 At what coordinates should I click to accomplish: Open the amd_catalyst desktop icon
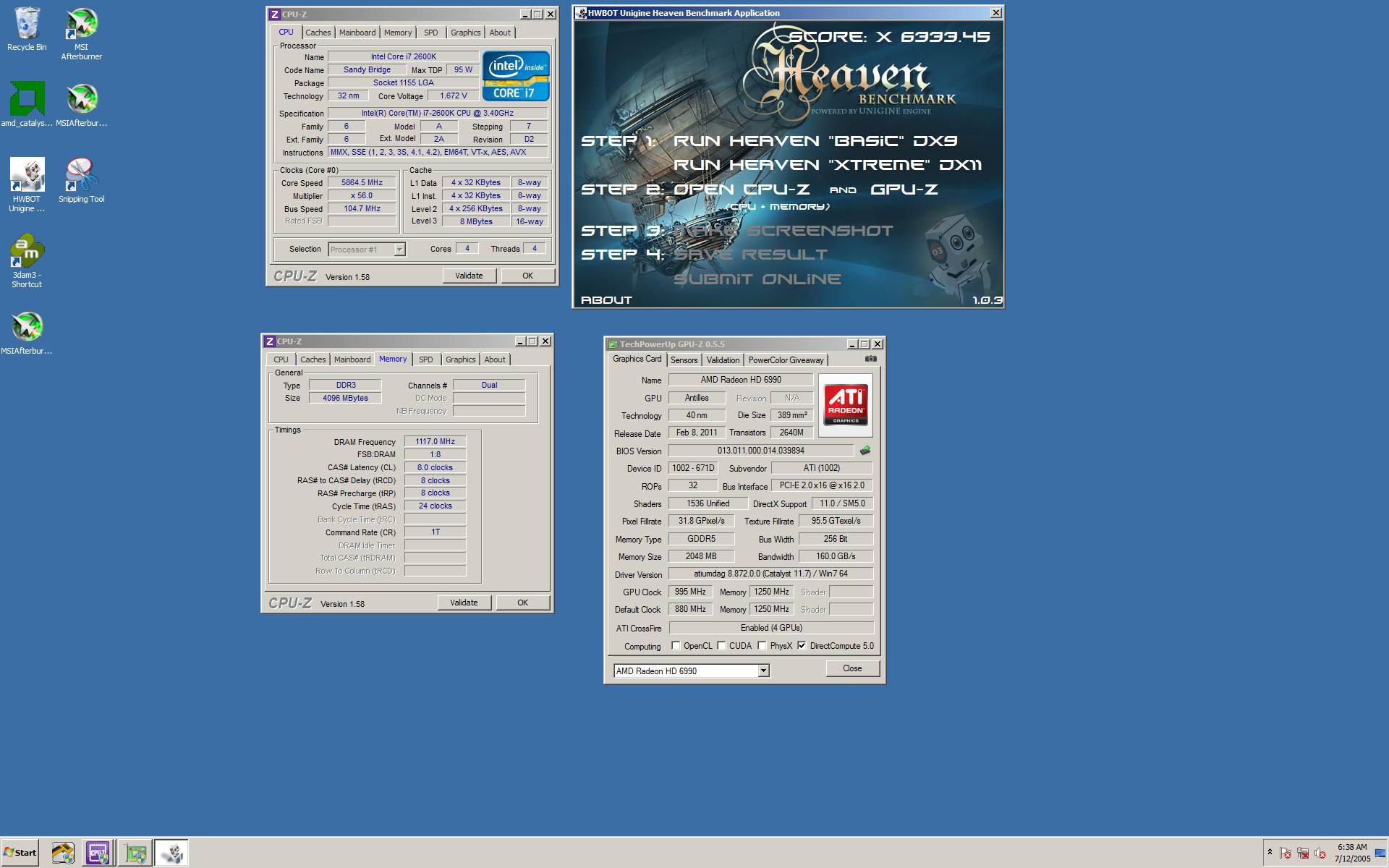pyautogui.click(x=27, y=104)
